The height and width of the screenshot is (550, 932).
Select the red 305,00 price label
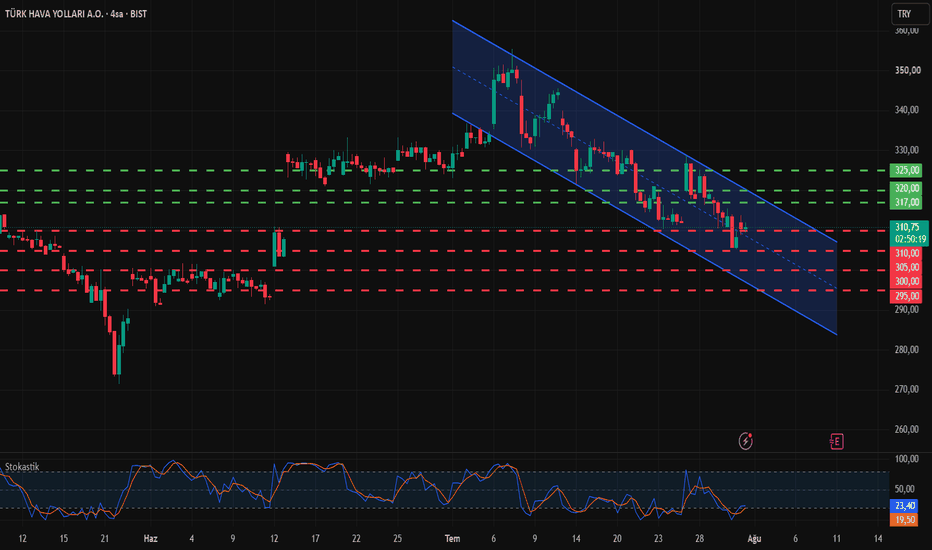pos(907,268)
